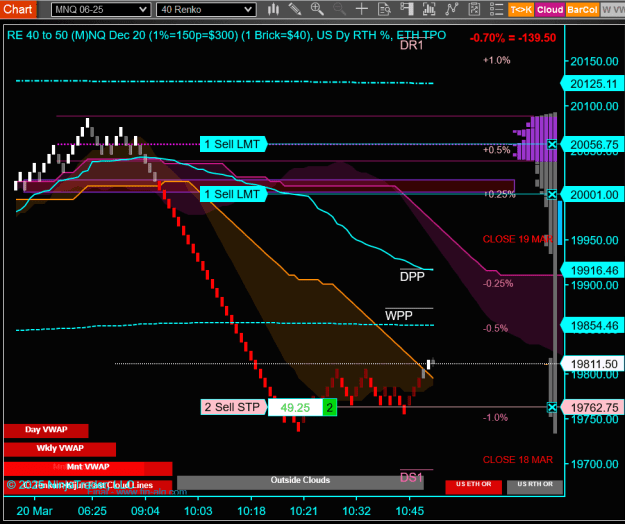
Task: Cancel the Sell LMT order at 20001.00
Action: pos(552,194)
